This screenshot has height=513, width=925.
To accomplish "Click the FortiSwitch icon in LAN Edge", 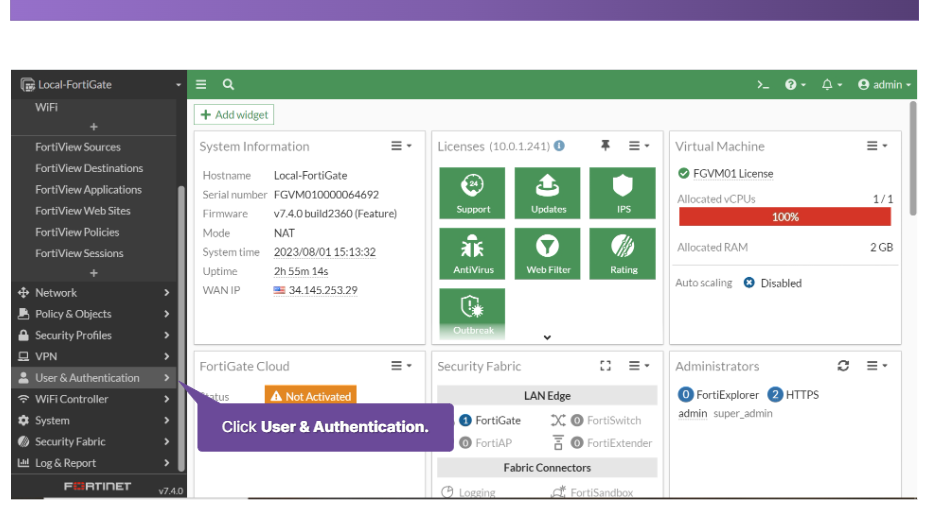I will (x=558, y=420).
